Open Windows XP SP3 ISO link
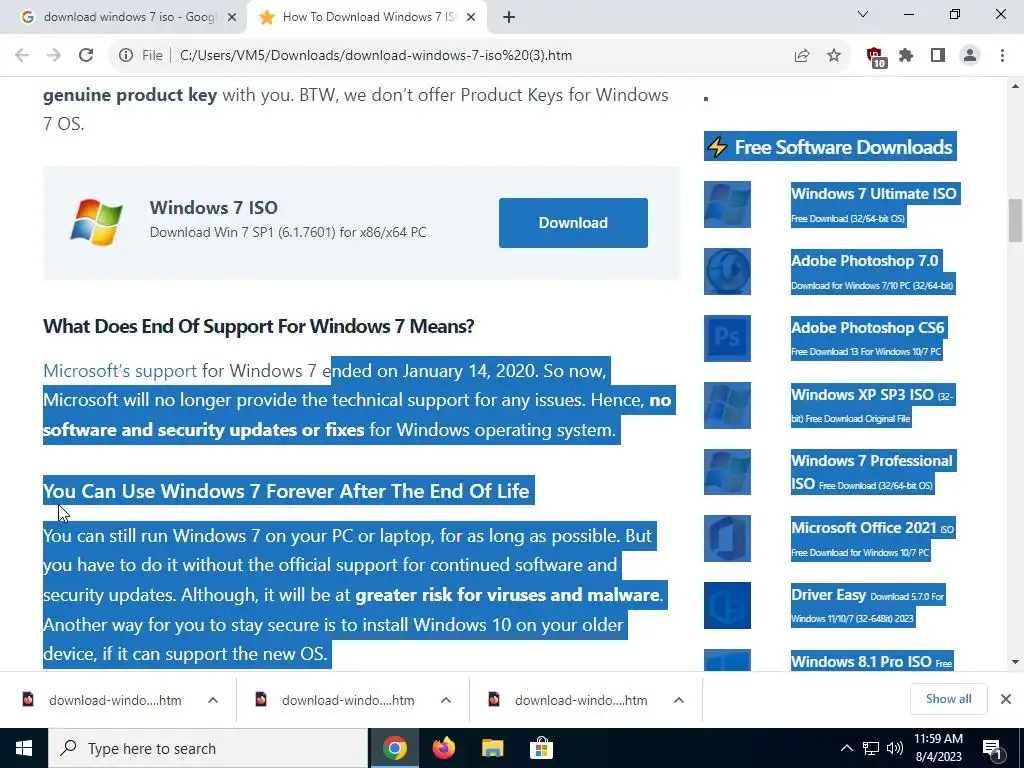The image size is (1024, 768). click(x=863, y=394)
